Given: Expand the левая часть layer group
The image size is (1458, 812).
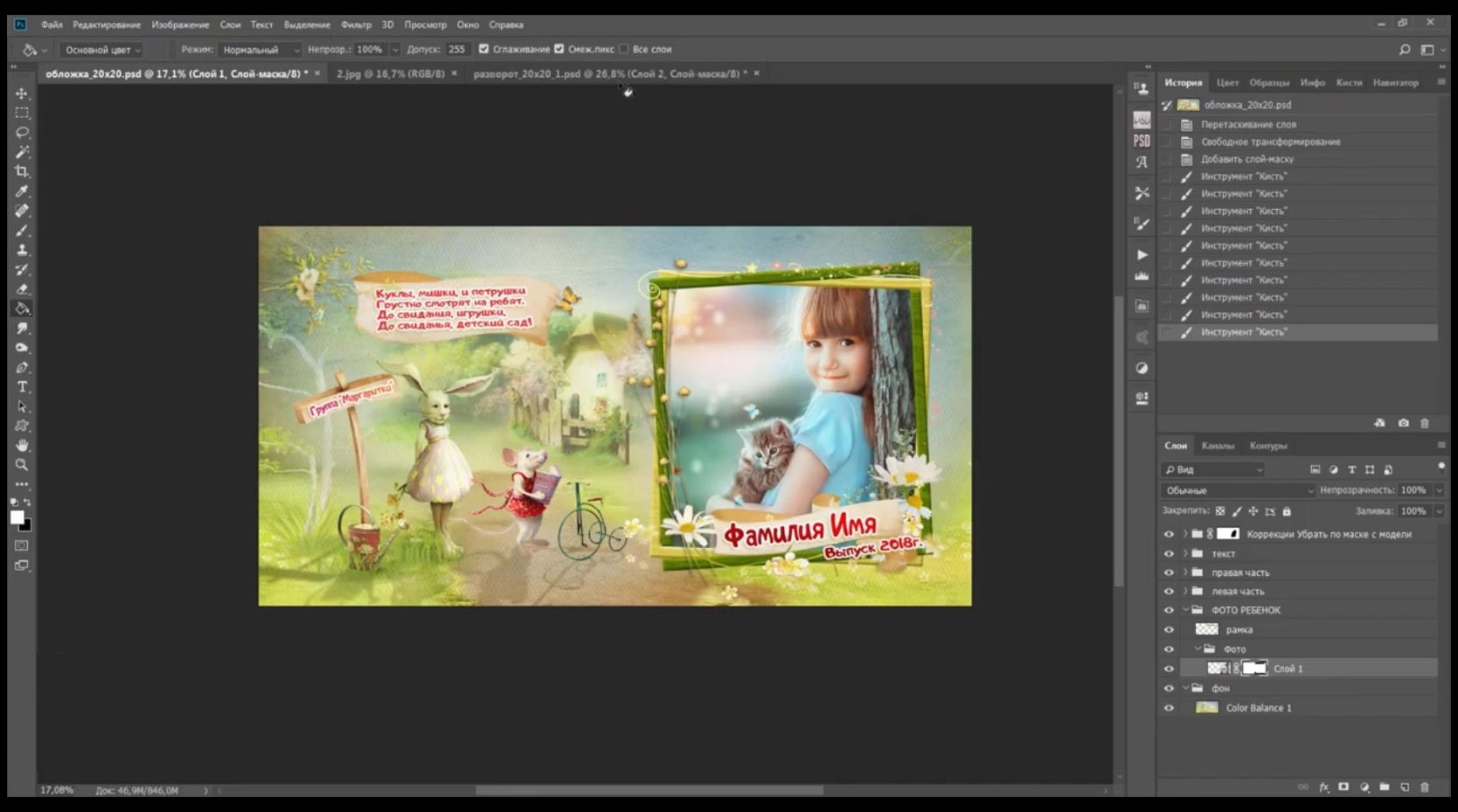Looking at the screenshot, I should (1185, 592).
